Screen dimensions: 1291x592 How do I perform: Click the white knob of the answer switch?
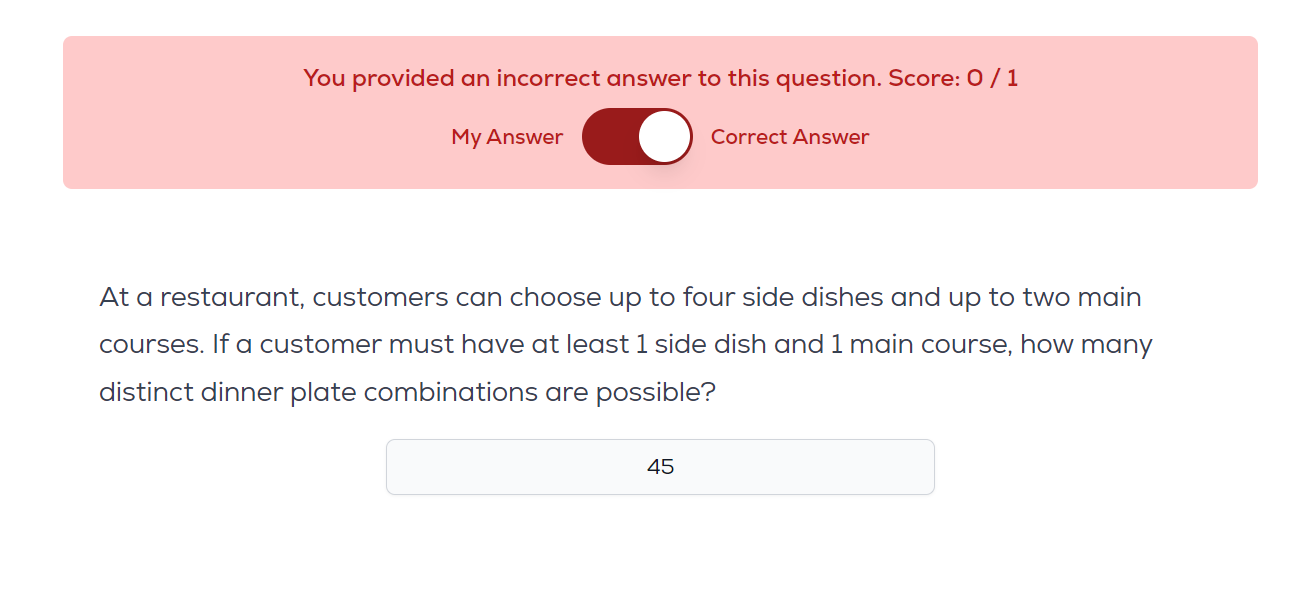coord(664,137)
